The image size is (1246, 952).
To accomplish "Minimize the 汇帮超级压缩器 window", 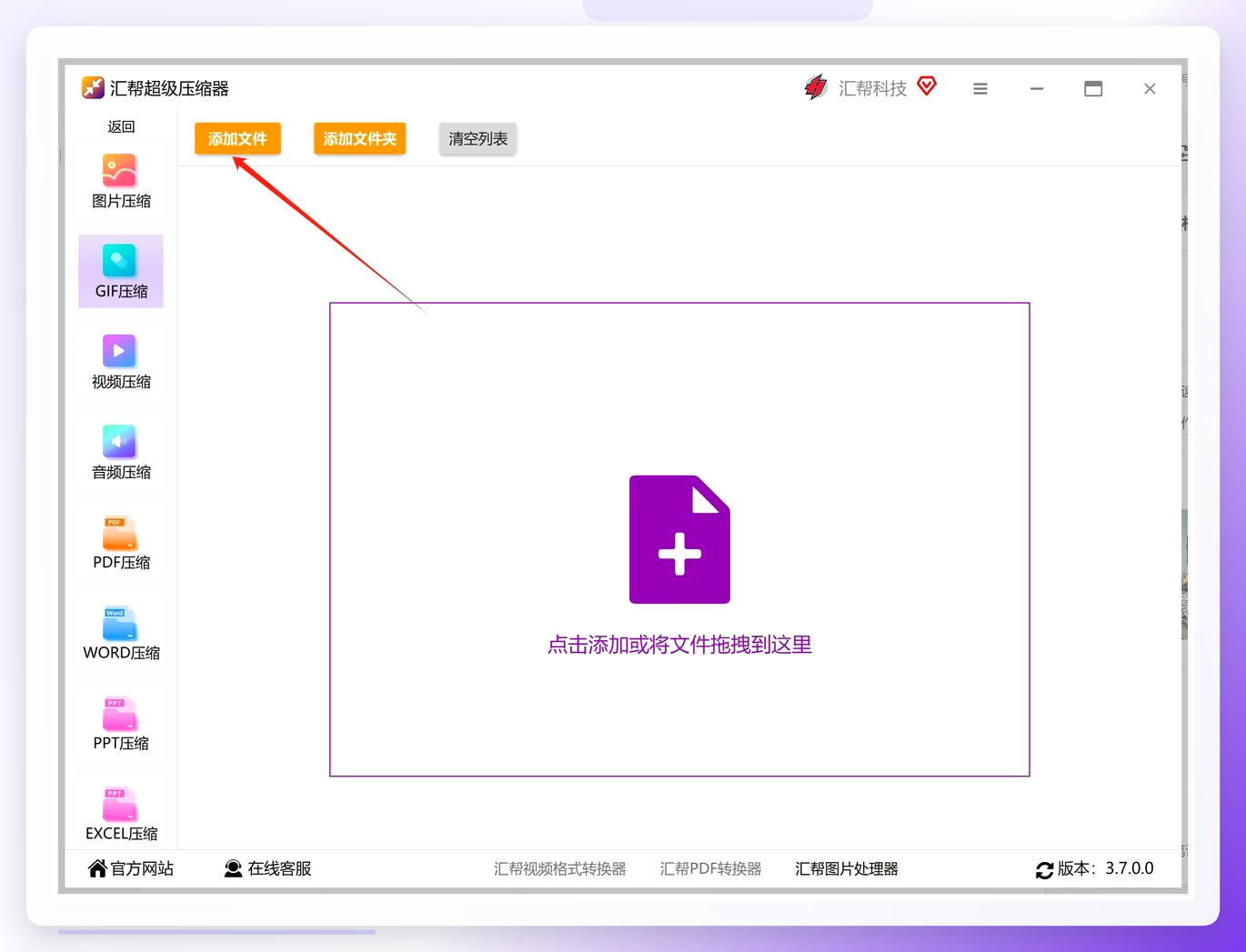I will [1037, 88].
